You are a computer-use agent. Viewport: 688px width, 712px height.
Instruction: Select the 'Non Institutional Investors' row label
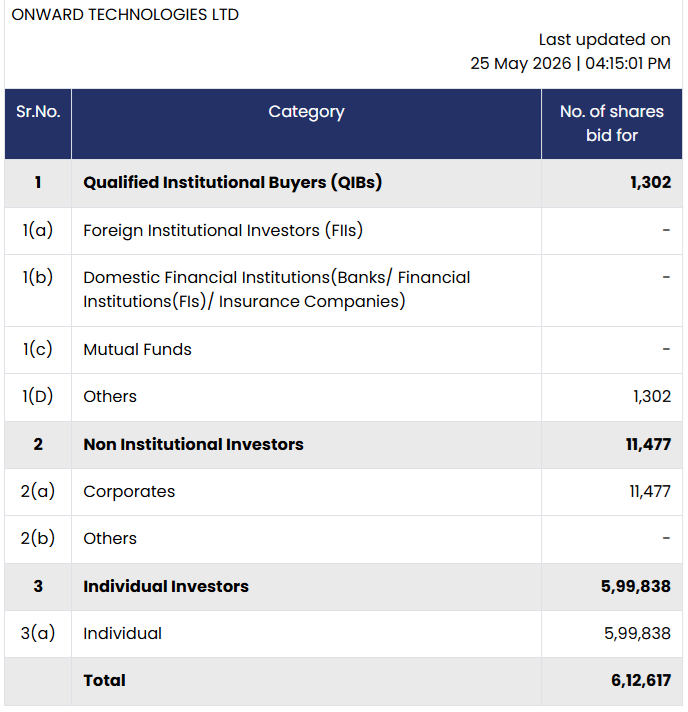pyautogui.click(x=193, y=444)
